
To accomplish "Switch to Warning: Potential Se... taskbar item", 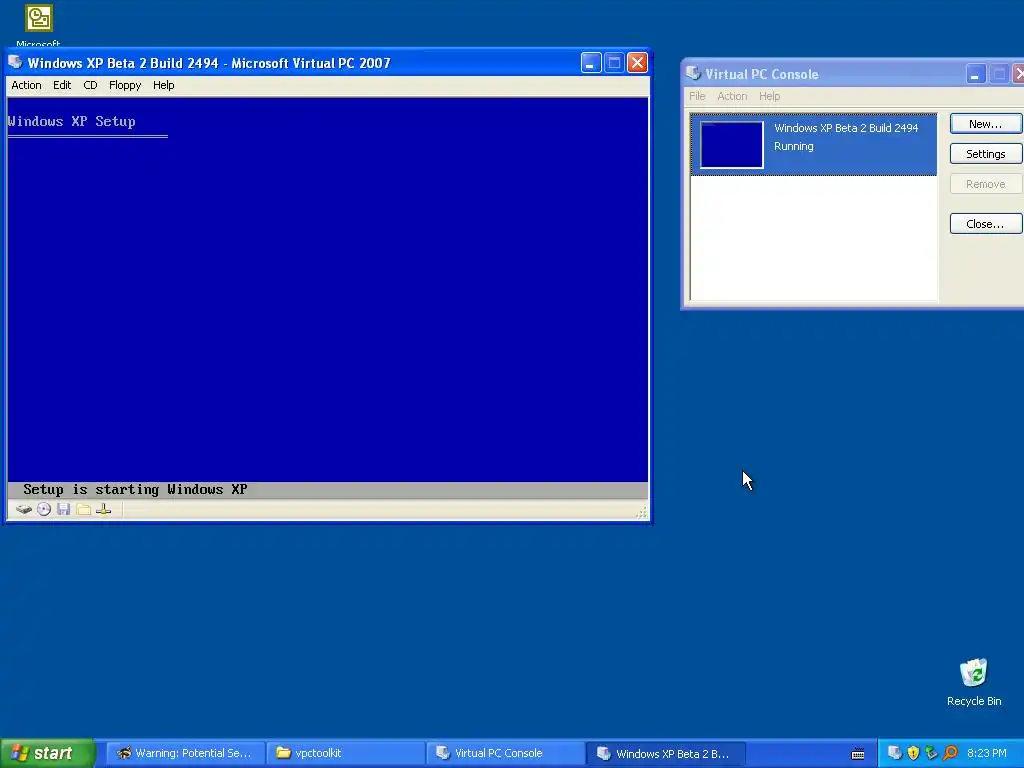I will click(185, 753).
